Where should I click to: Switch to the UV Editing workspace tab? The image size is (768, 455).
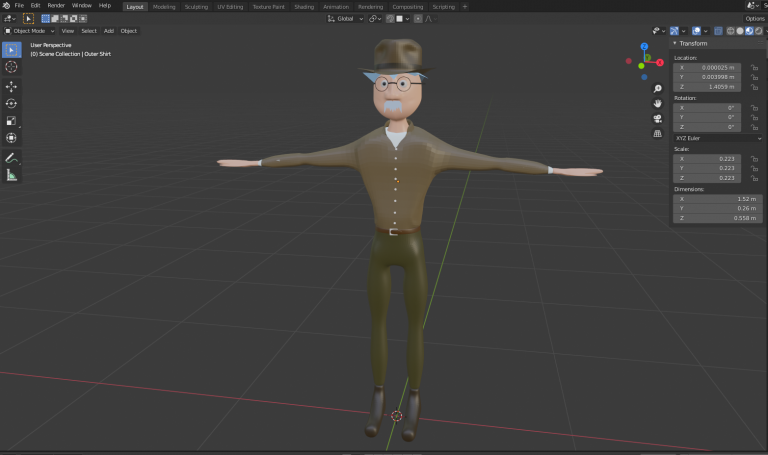tap(230, 7)
